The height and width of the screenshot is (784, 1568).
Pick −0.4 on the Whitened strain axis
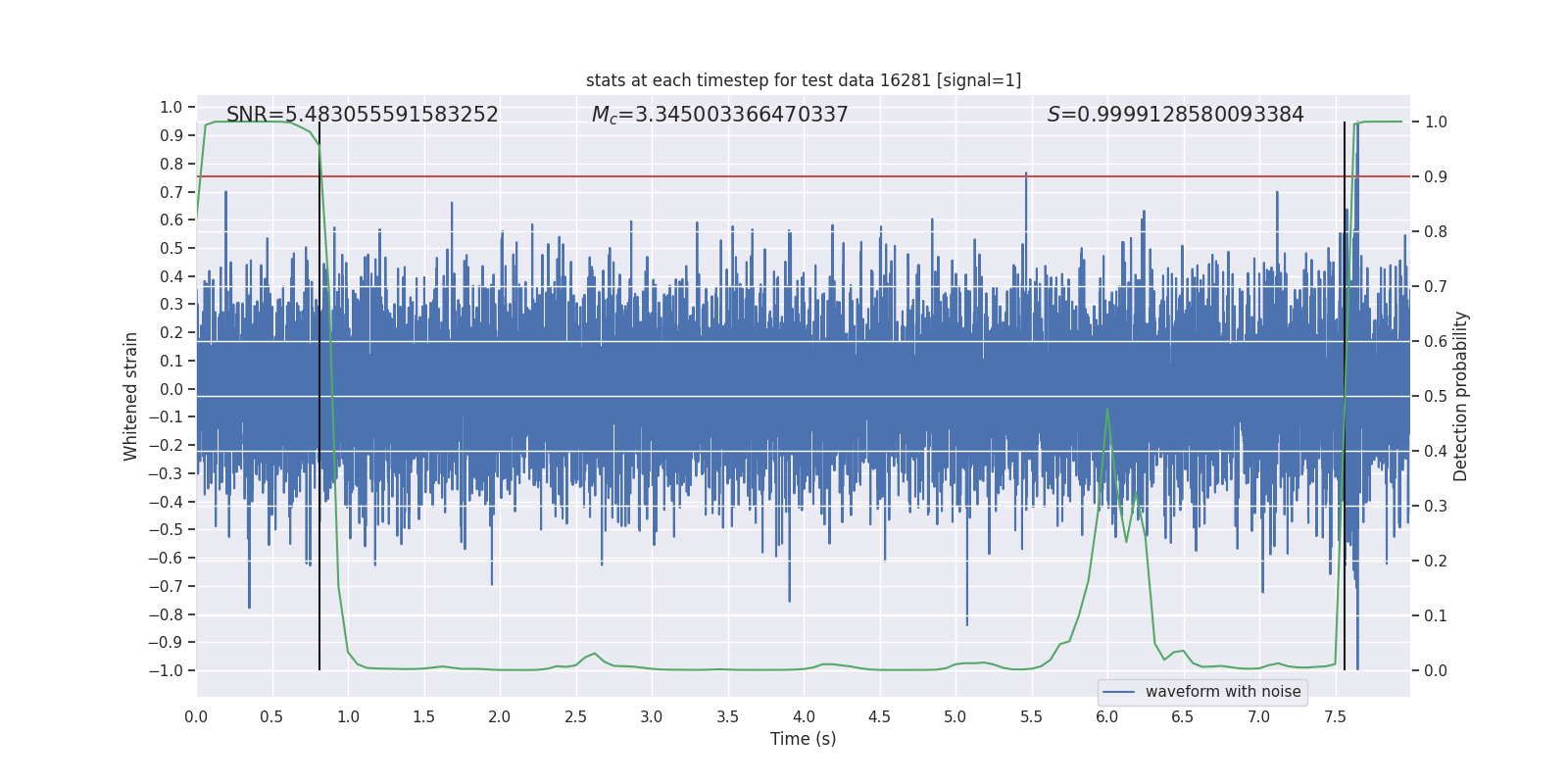click(166, 502)
